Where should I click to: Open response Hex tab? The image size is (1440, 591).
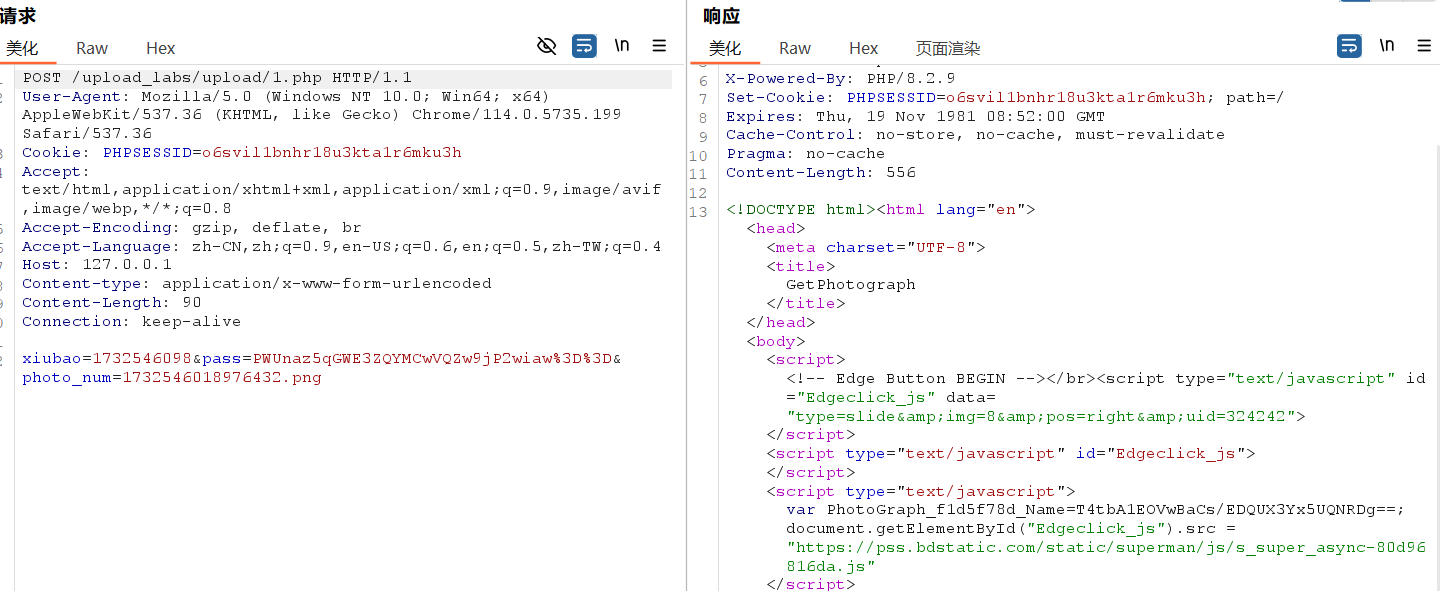863,48
